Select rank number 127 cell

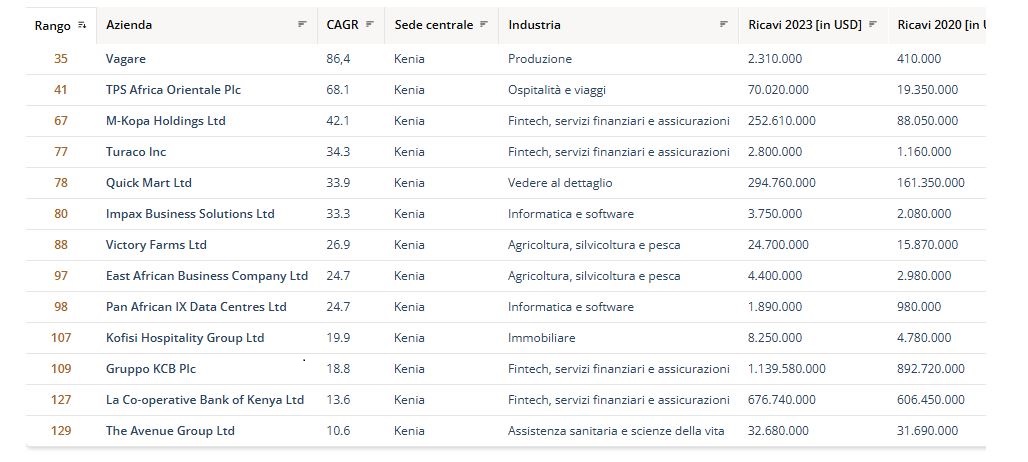coord(61,400)
